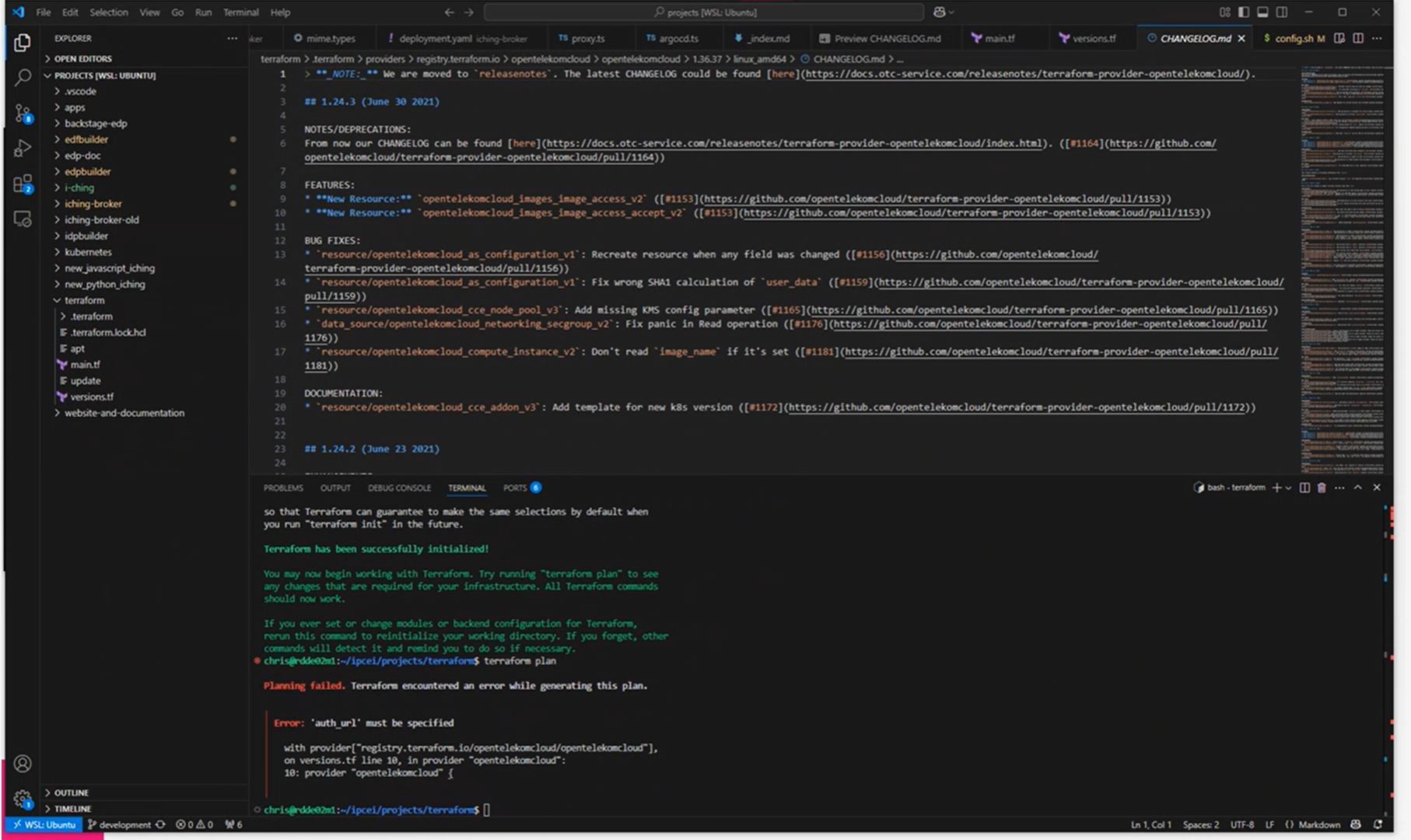Viewport: 1411px width, 840px height.
Task: Switch to the PROBLEMS panel tab
Action: coord(283,488)
